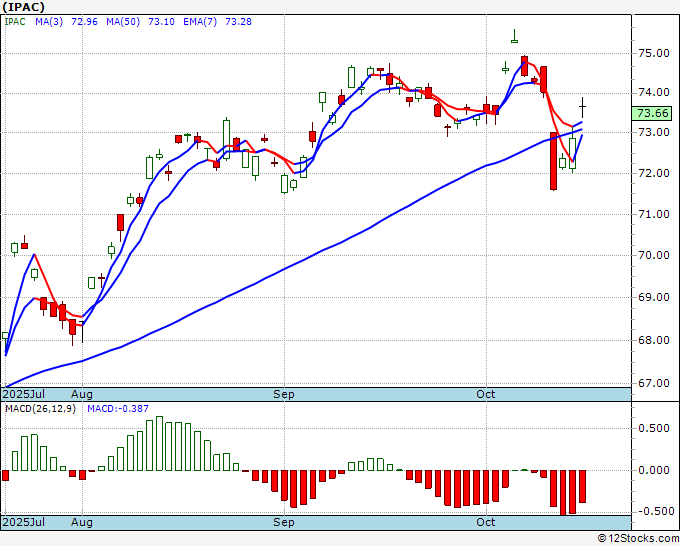
Task: Click the 73.00 price axis label
Action: (x=654, y=132)
